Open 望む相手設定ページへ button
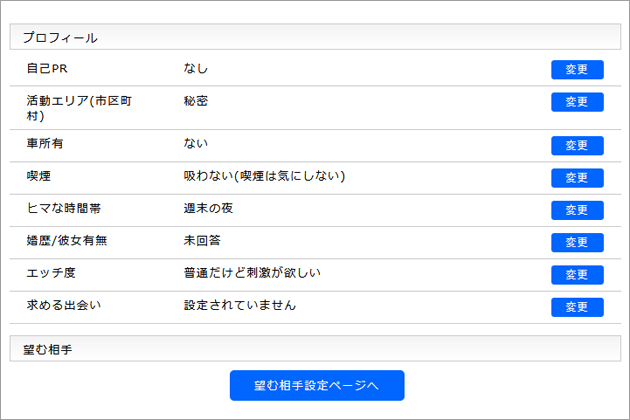This screenshot has width=630, height=420. [x=316, y=385]
